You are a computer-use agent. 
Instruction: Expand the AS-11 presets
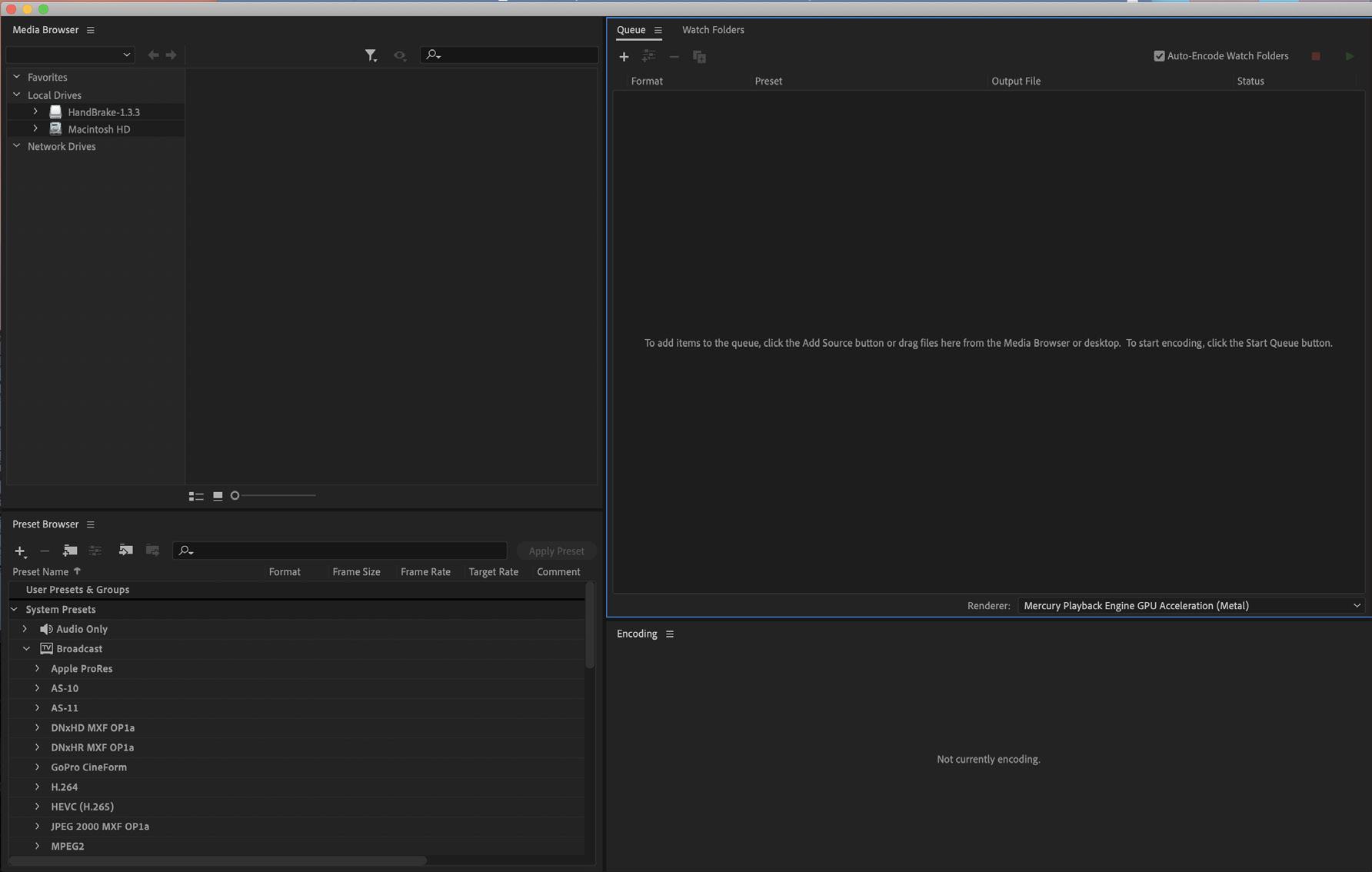tap(37, 707)
